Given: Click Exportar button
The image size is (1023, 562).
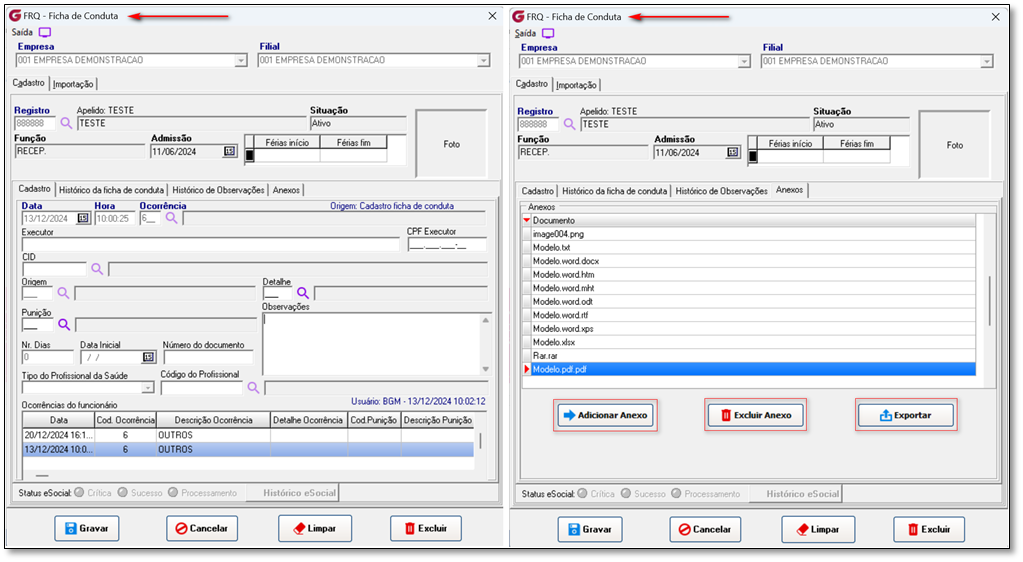Looking at the screenshot, I should [x=906, y=415].
